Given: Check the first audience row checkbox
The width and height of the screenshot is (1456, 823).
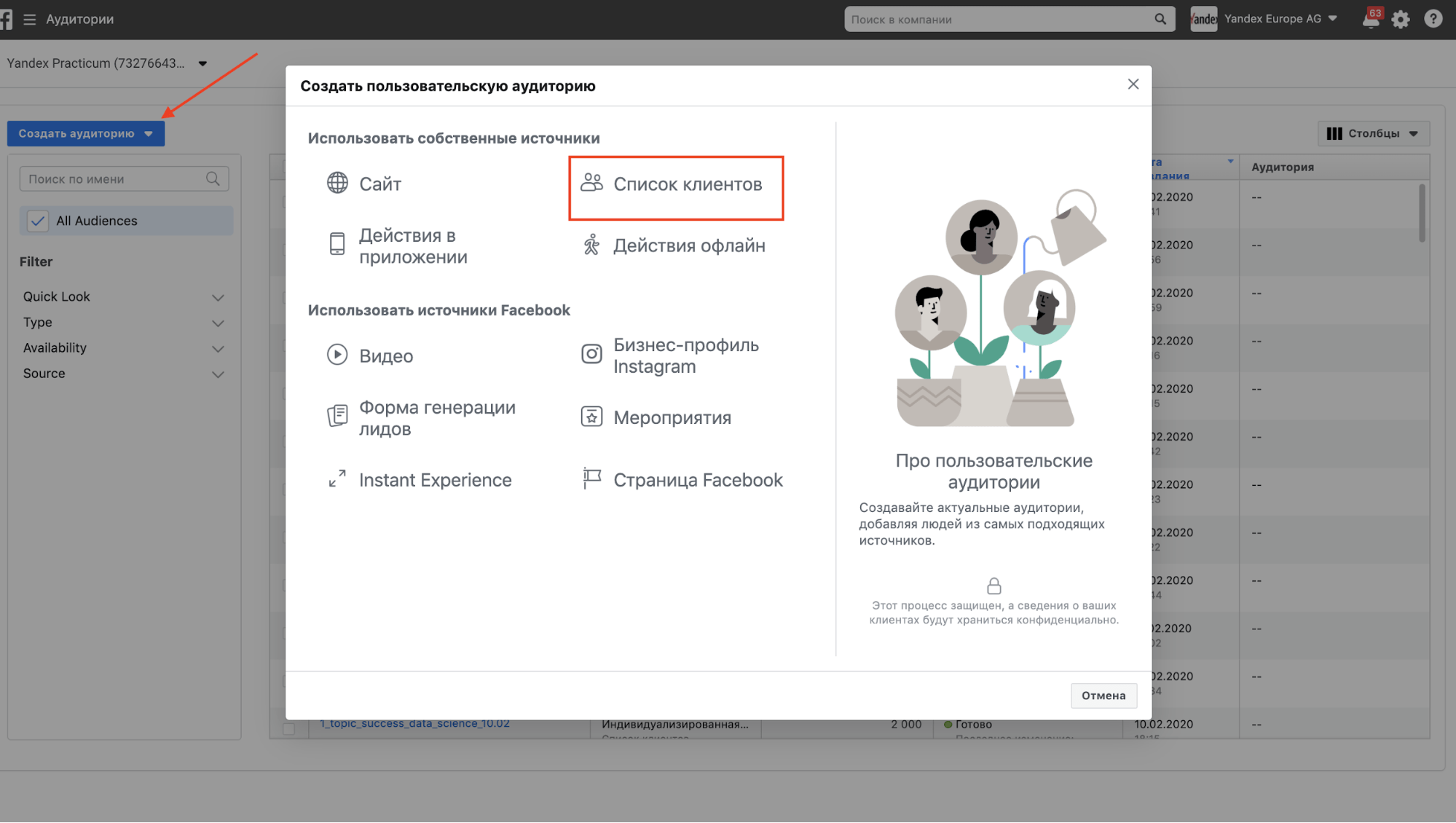Looking at the screenshot, I should click(x=286, y=202).
